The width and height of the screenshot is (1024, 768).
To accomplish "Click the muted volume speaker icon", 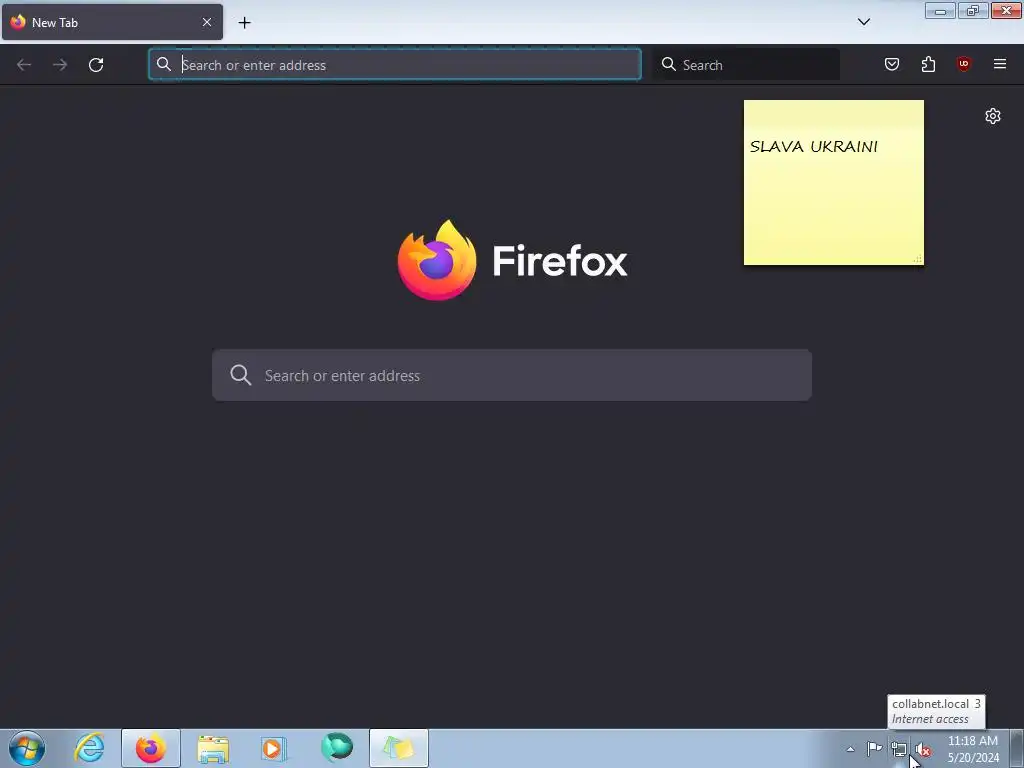I will click(923, 750).
